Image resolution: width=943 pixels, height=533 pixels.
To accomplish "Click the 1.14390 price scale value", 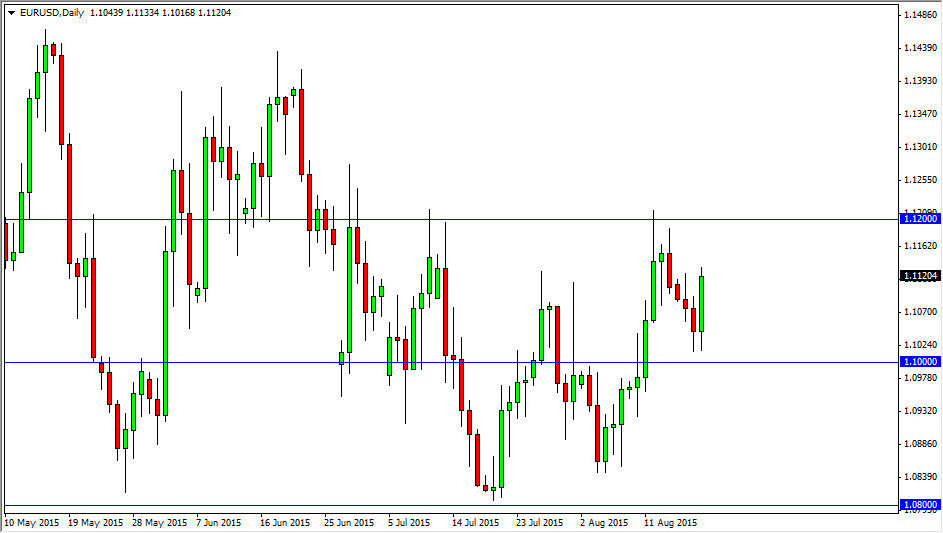I will [921, 48].
